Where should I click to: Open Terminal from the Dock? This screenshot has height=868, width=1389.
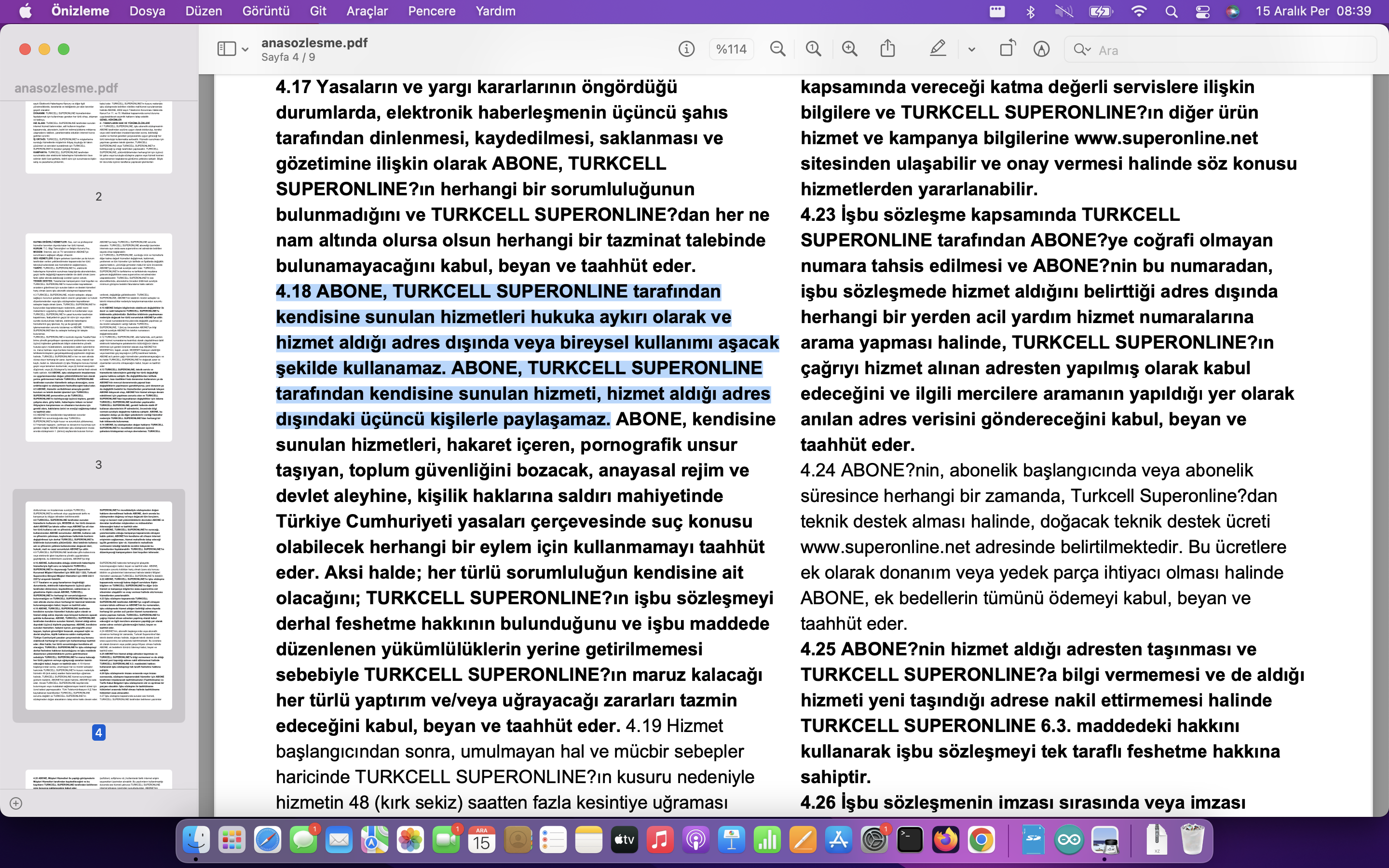910,841
